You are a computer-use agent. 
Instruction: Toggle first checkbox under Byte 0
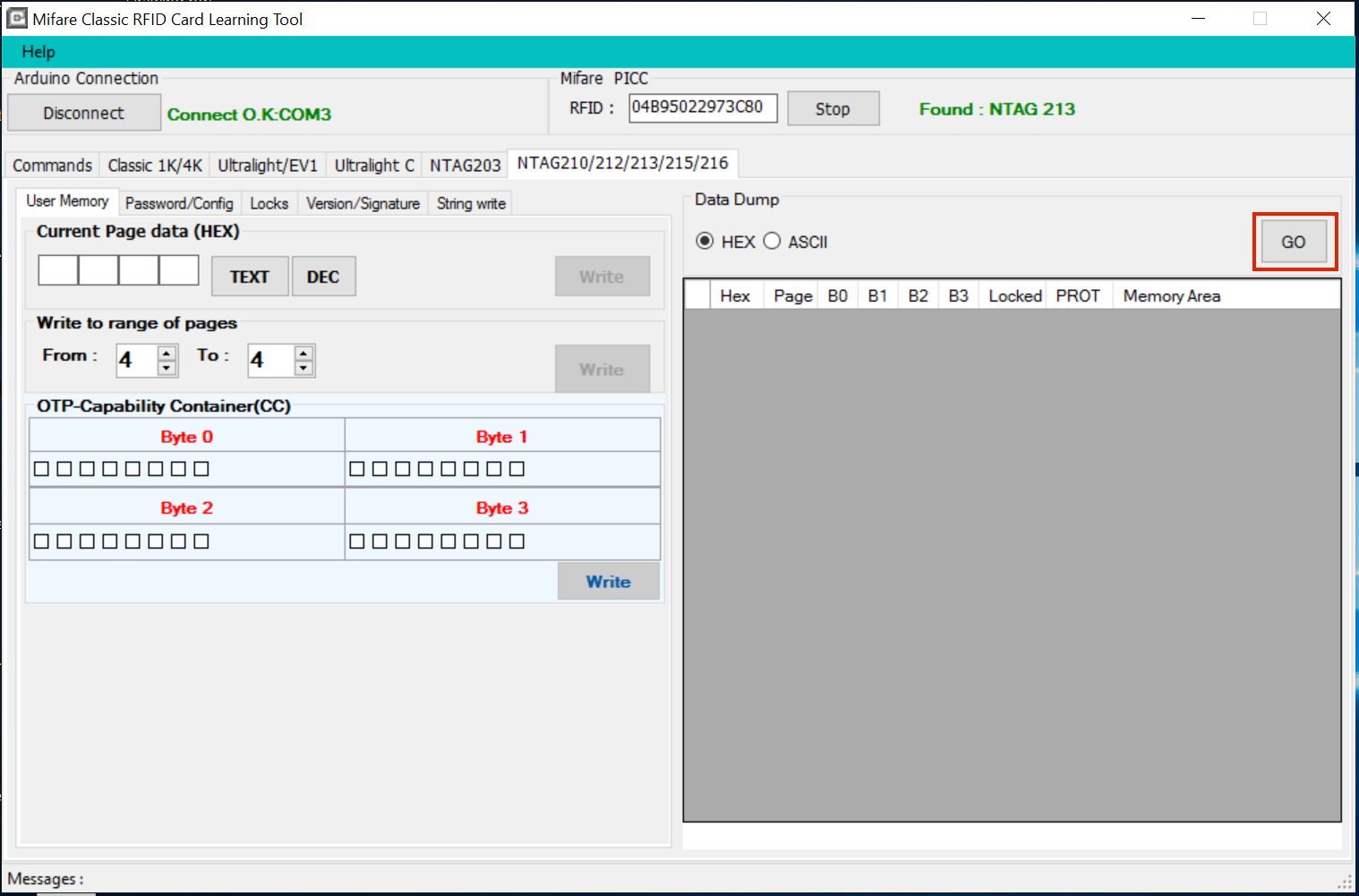click(x=41, y=468)
